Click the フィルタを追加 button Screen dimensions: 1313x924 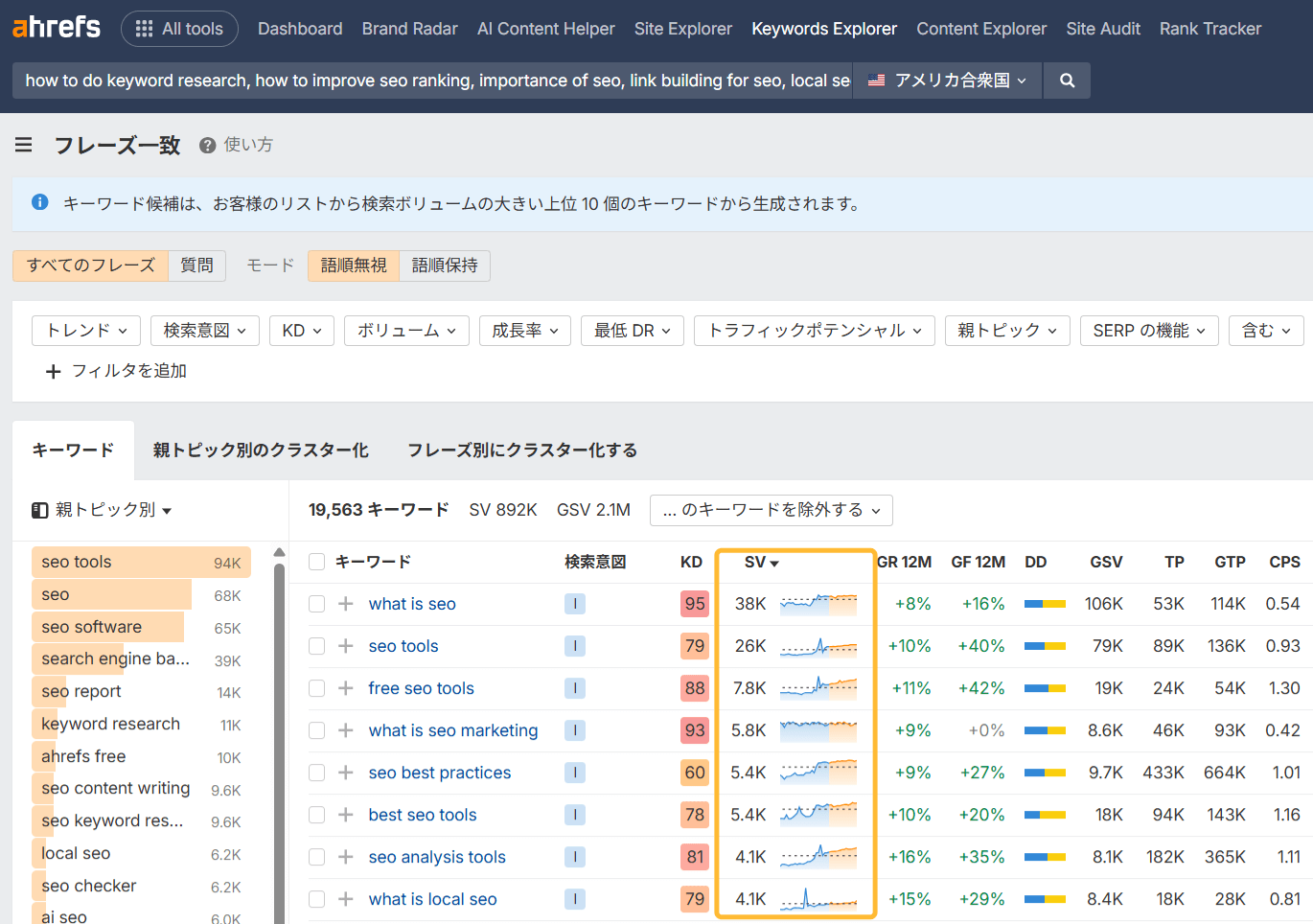point(114,370)
